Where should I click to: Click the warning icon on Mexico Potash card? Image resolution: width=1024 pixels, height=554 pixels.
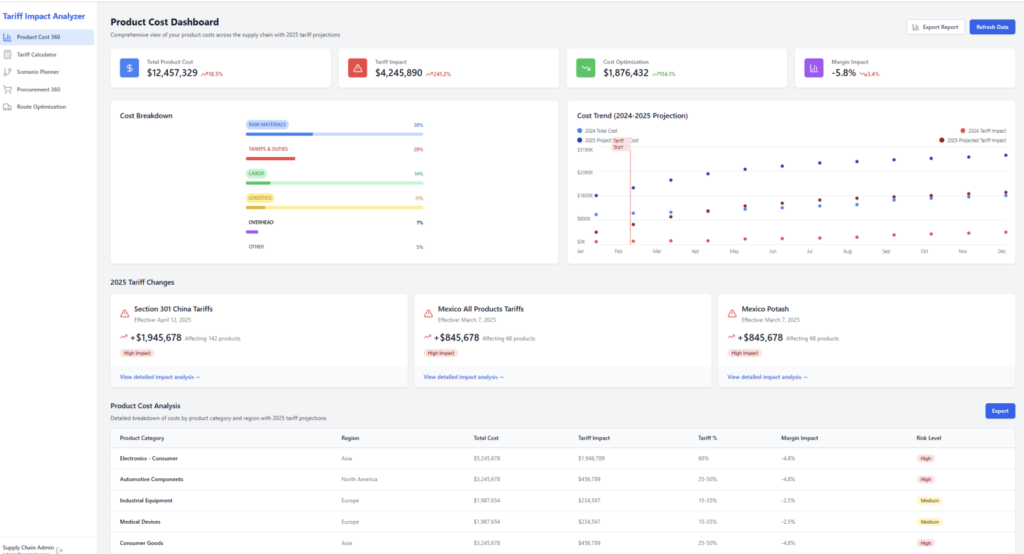pos(732,314)
